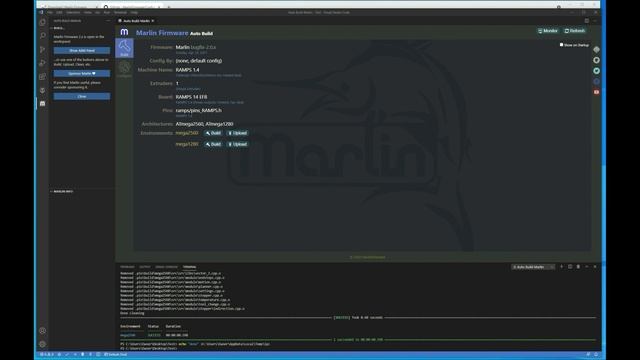Screen dimensions: 640x360
Task: Click the mega2560 environment name
Action: click(187, 133)
